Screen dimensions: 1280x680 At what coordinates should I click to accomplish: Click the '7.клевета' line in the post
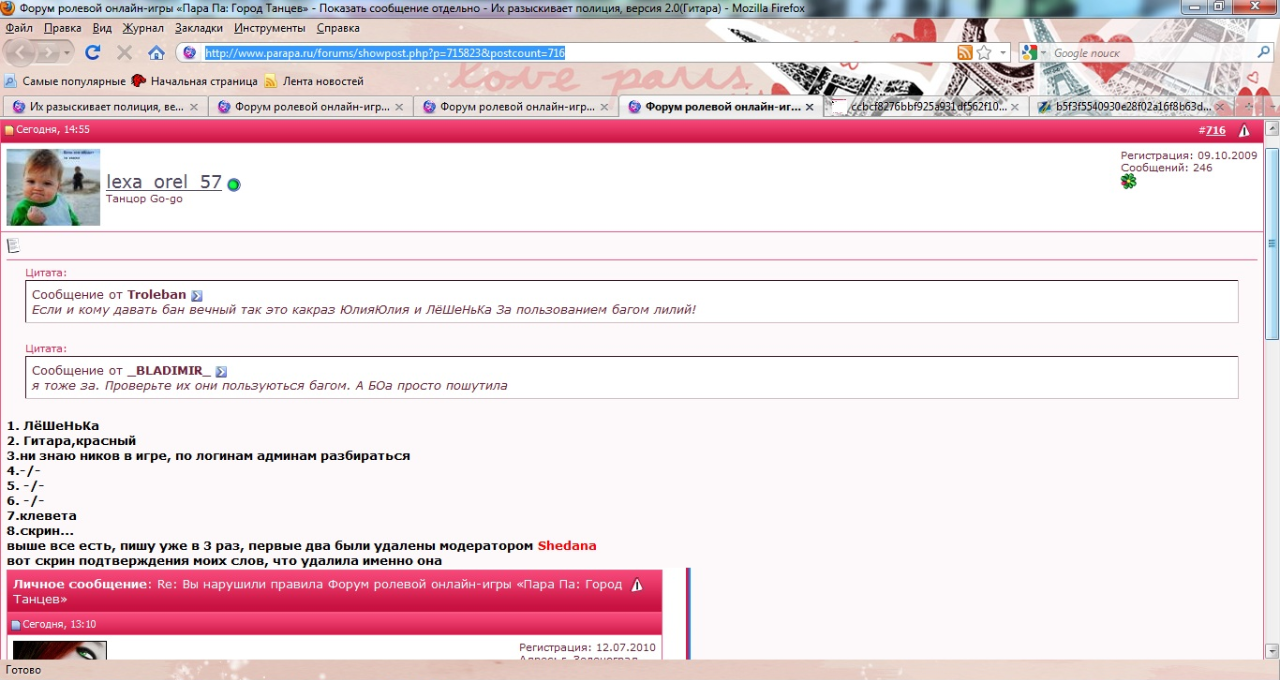(x=42, y=516)
